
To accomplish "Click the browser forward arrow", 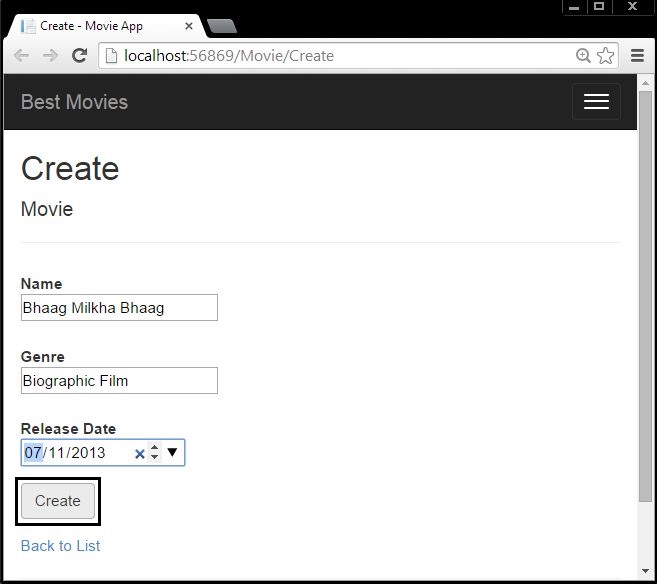I will 50,55.
